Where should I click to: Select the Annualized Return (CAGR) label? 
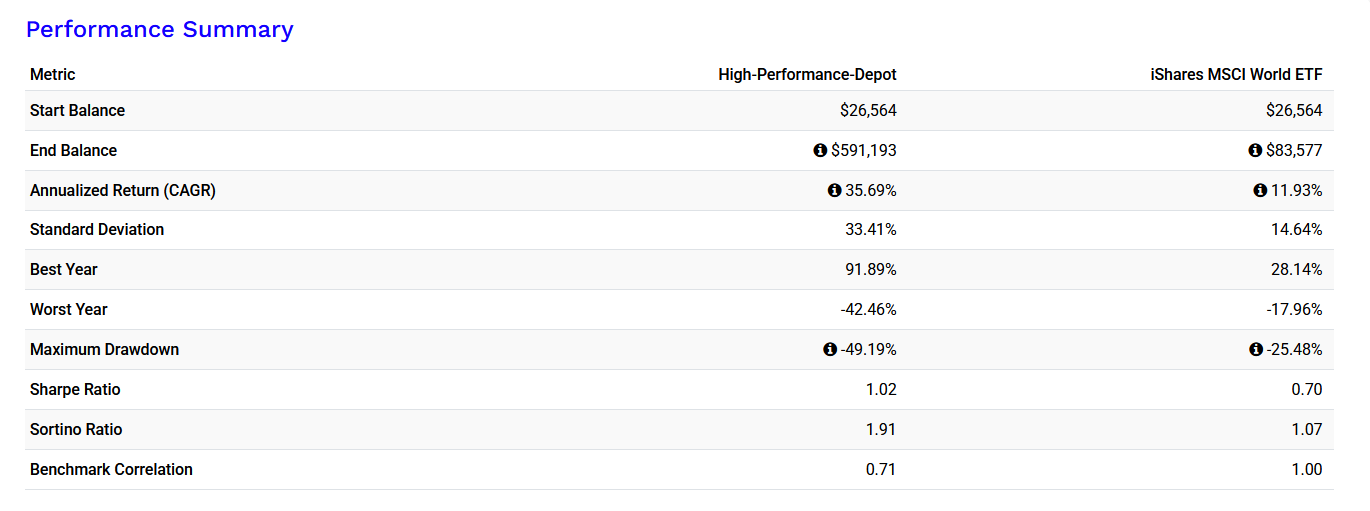(123, 191)
